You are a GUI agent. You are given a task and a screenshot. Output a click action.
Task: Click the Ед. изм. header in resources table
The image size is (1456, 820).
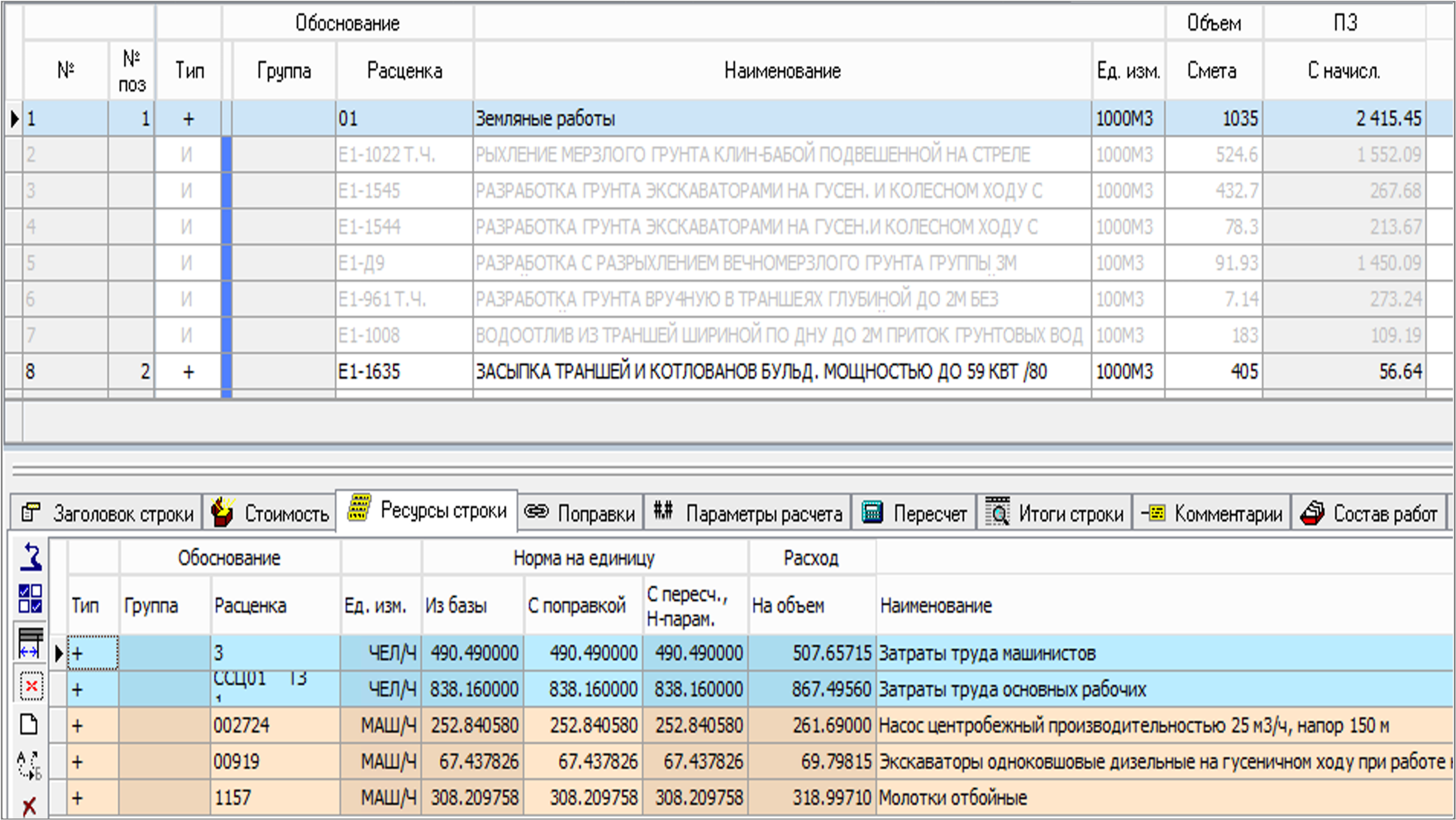381,606
